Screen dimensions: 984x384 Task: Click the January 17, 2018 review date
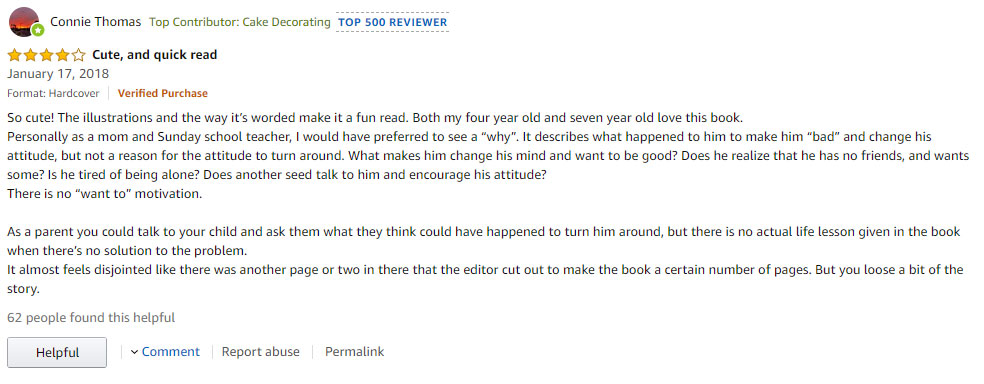pyautogui.click(x=58, y=73)
